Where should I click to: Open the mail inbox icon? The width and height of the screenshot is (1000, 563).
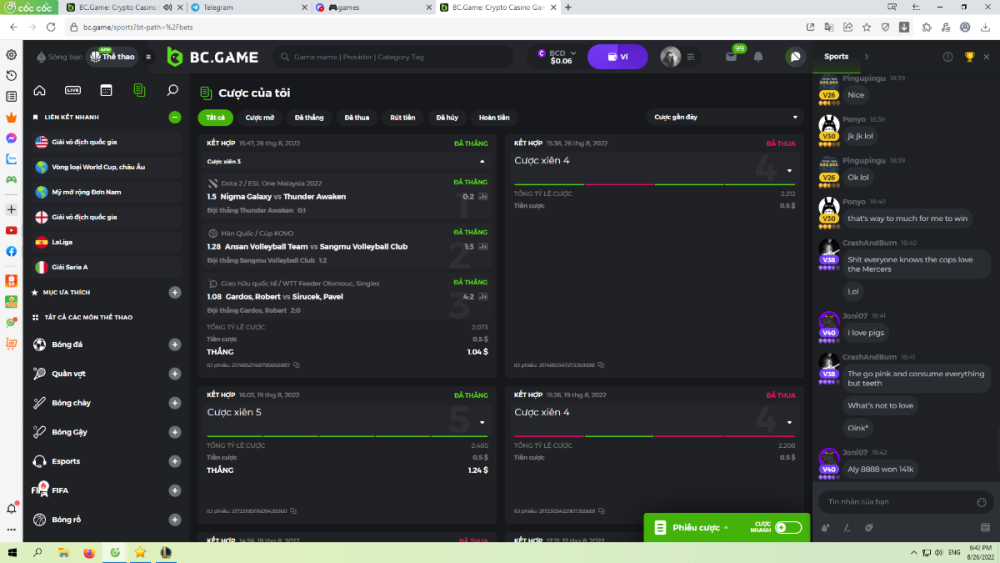click(731, 57)
